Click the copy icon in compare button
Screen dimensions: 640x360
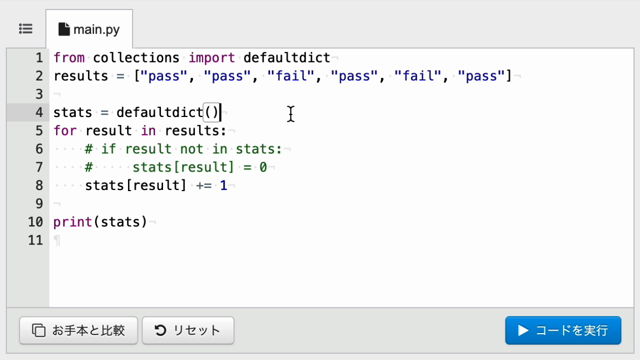click(x=39, y=330)
